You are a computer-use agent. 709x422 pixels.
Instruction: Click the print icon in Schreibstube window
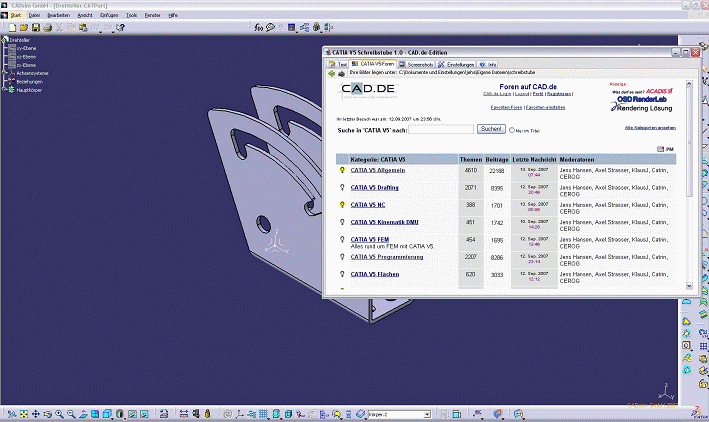point(341,74)
